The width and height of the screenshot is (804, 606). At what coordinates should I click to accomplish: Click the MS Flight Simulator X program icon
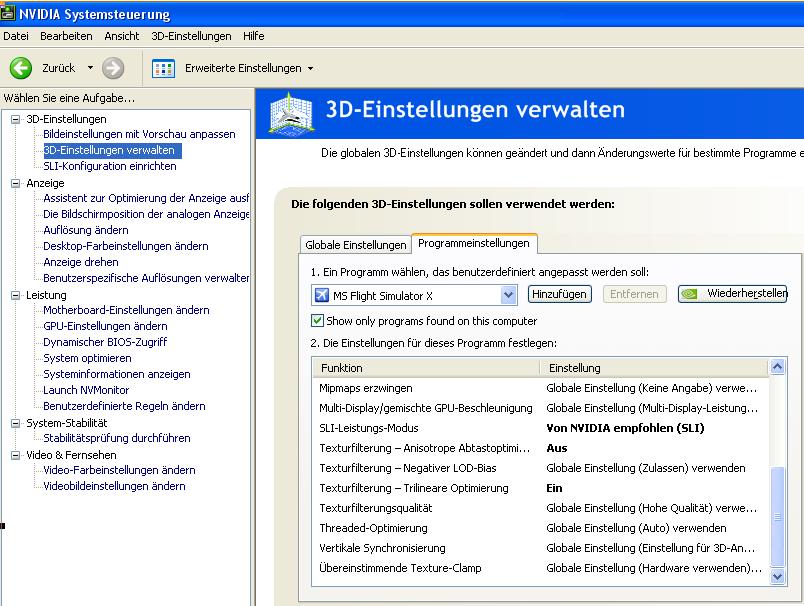pos(322,295)
